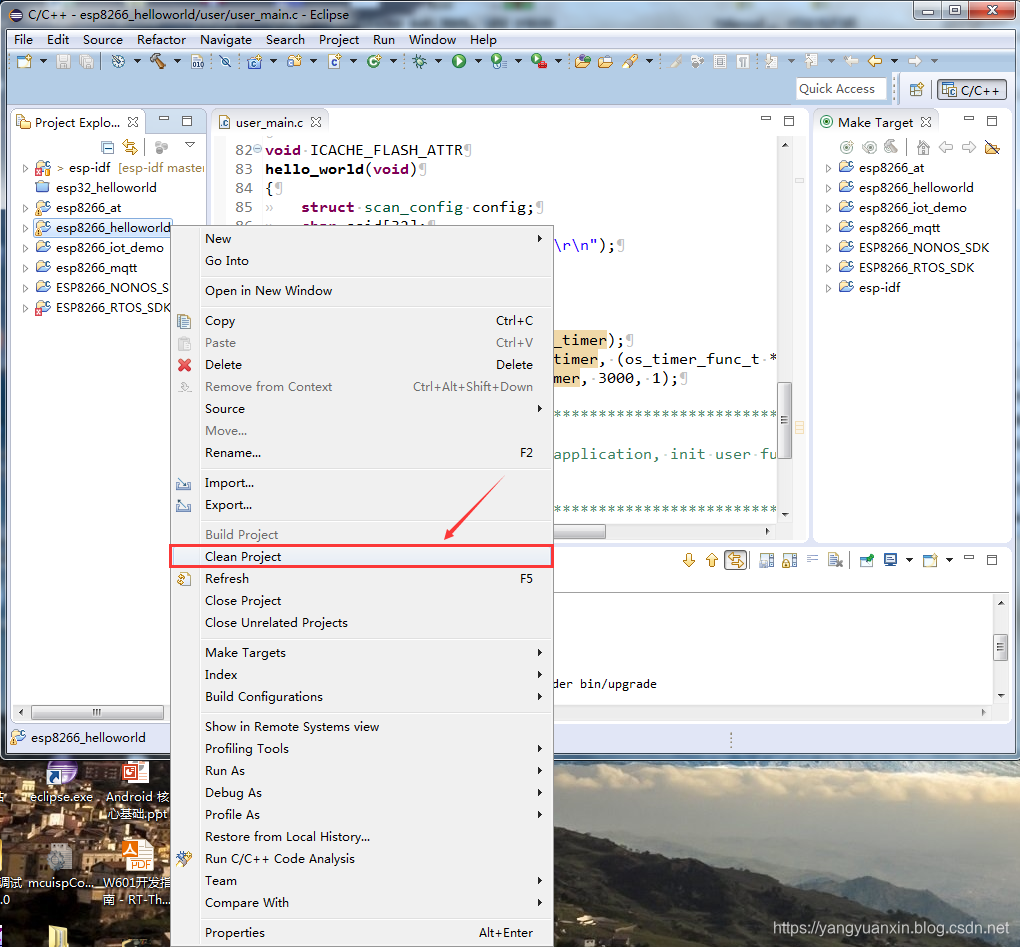This screenshot has height=947, width=1020.
Task: Click the Clear Console icon
Action: [835, 560]
